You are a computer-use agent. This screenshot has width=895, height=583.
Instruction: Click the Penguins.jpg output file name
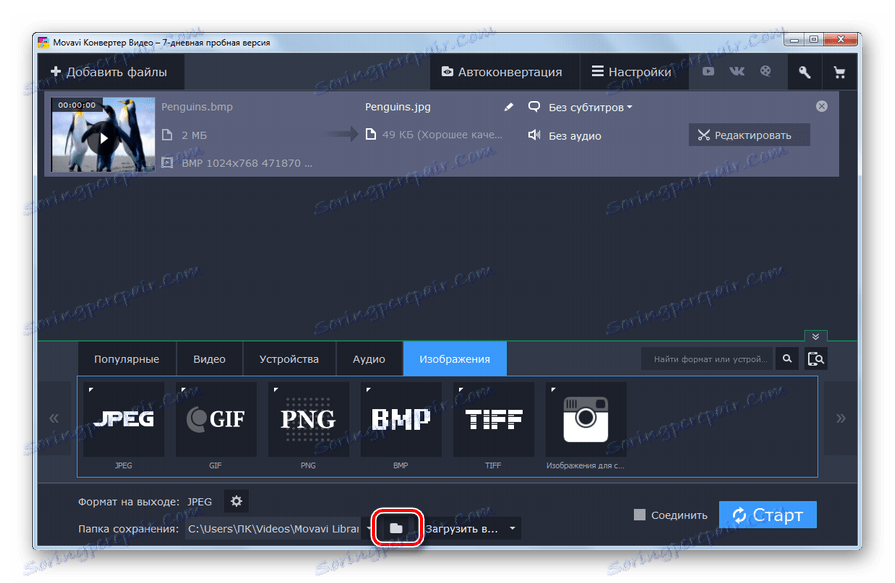coord(398,107)
